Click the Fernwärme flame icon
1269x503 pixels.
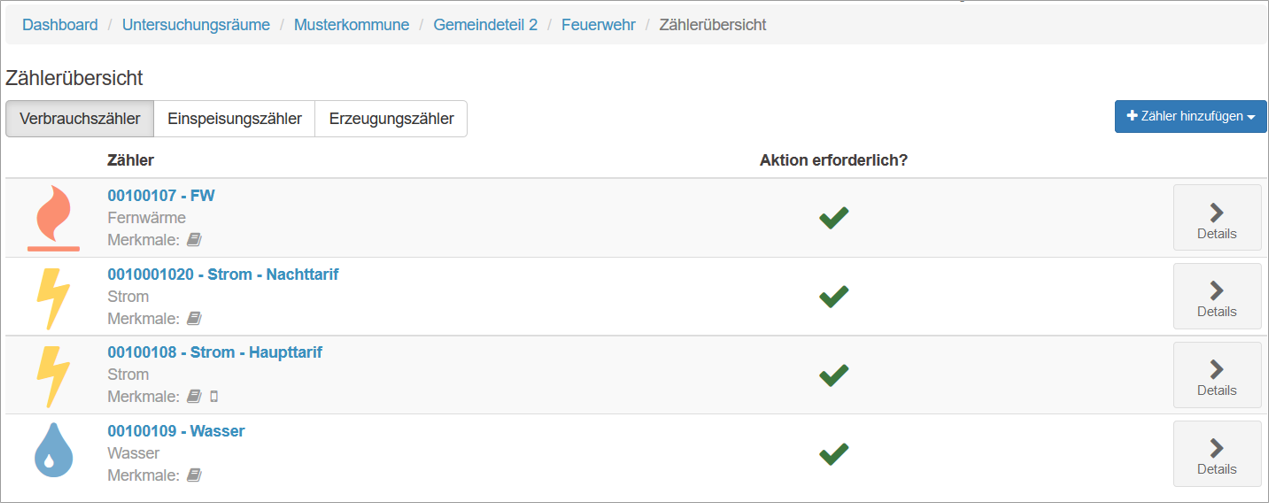coord(54,219)
